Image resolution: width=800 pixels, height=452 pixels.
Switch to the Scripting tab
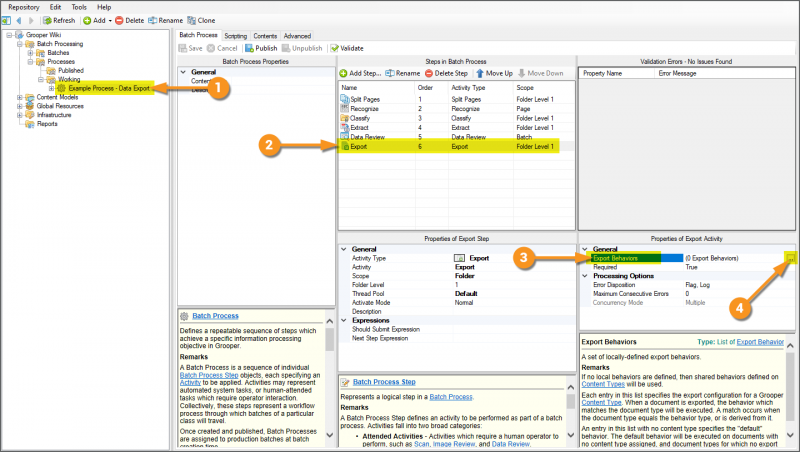coord(236,36)
